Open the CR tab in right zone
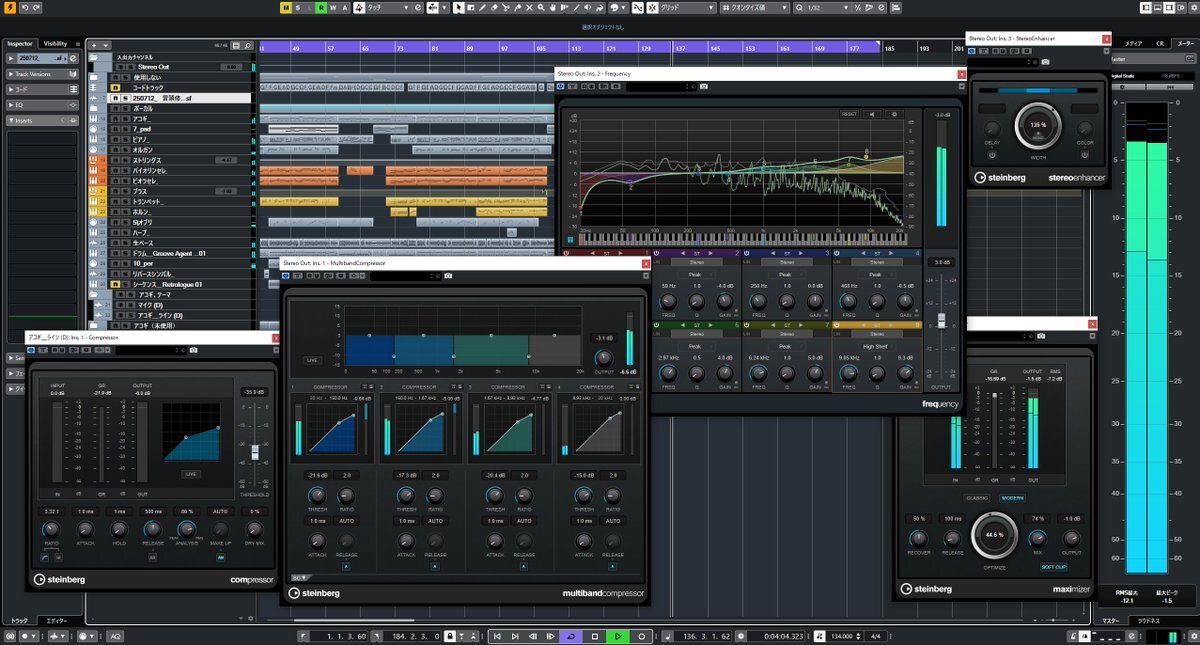1200x645 pixels. (x=1160, y=43)
